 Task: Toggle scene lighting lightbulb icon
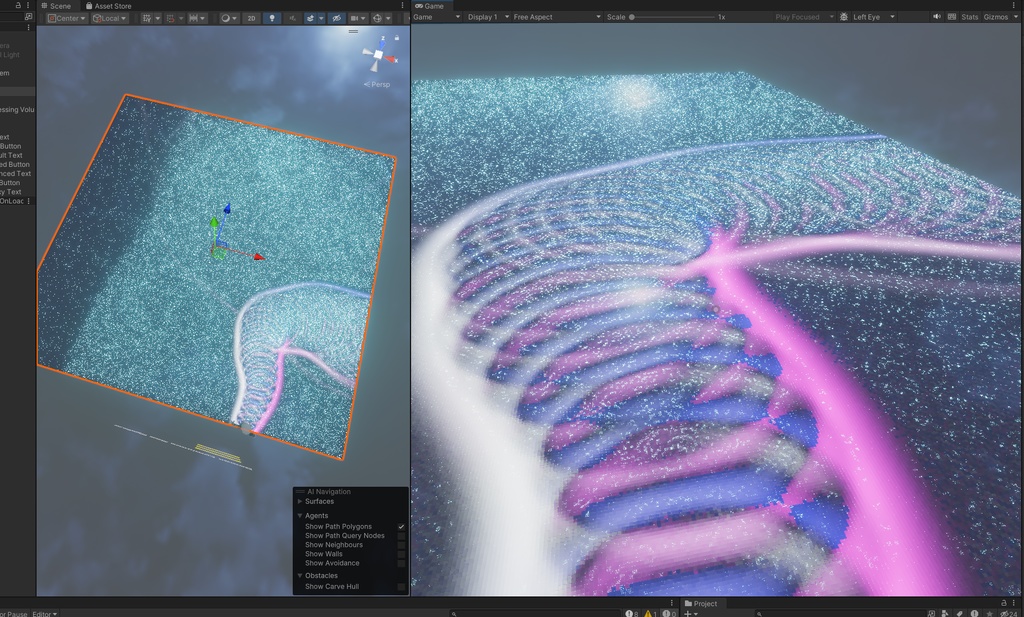coord(272,18)
